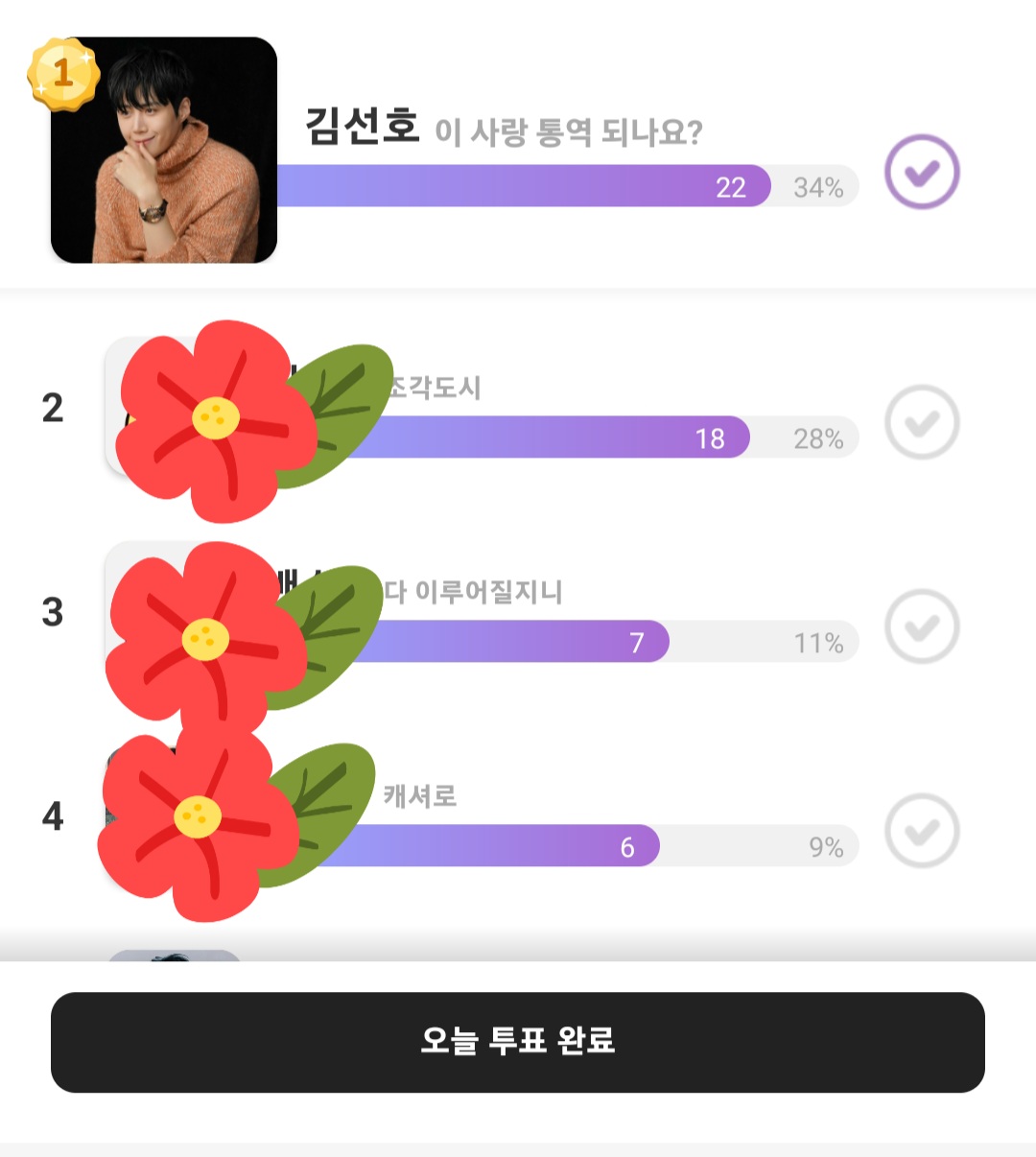The width and height of the screenshot is (1036, 1157).
Task: Open the partially visible fifth candidate thumbnail
Action: pyautogui.click(x=174, y=956)
